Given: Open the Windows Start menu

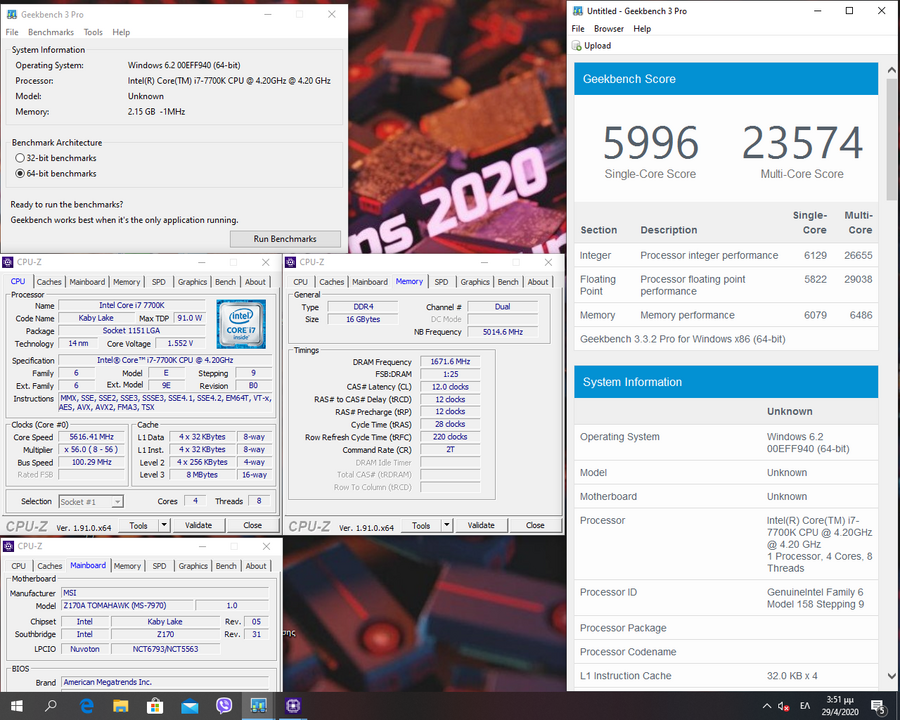Looking at the screenshot, I should pyautogui.click(x=16, y=706).
